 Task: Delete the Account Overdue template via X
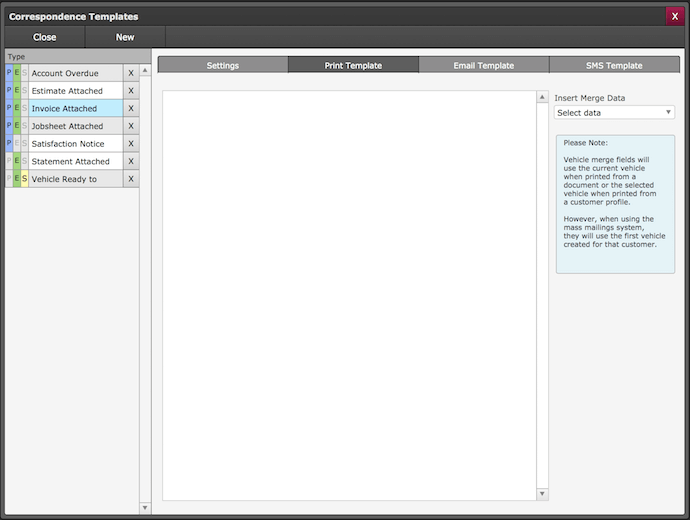pos(130,73)
